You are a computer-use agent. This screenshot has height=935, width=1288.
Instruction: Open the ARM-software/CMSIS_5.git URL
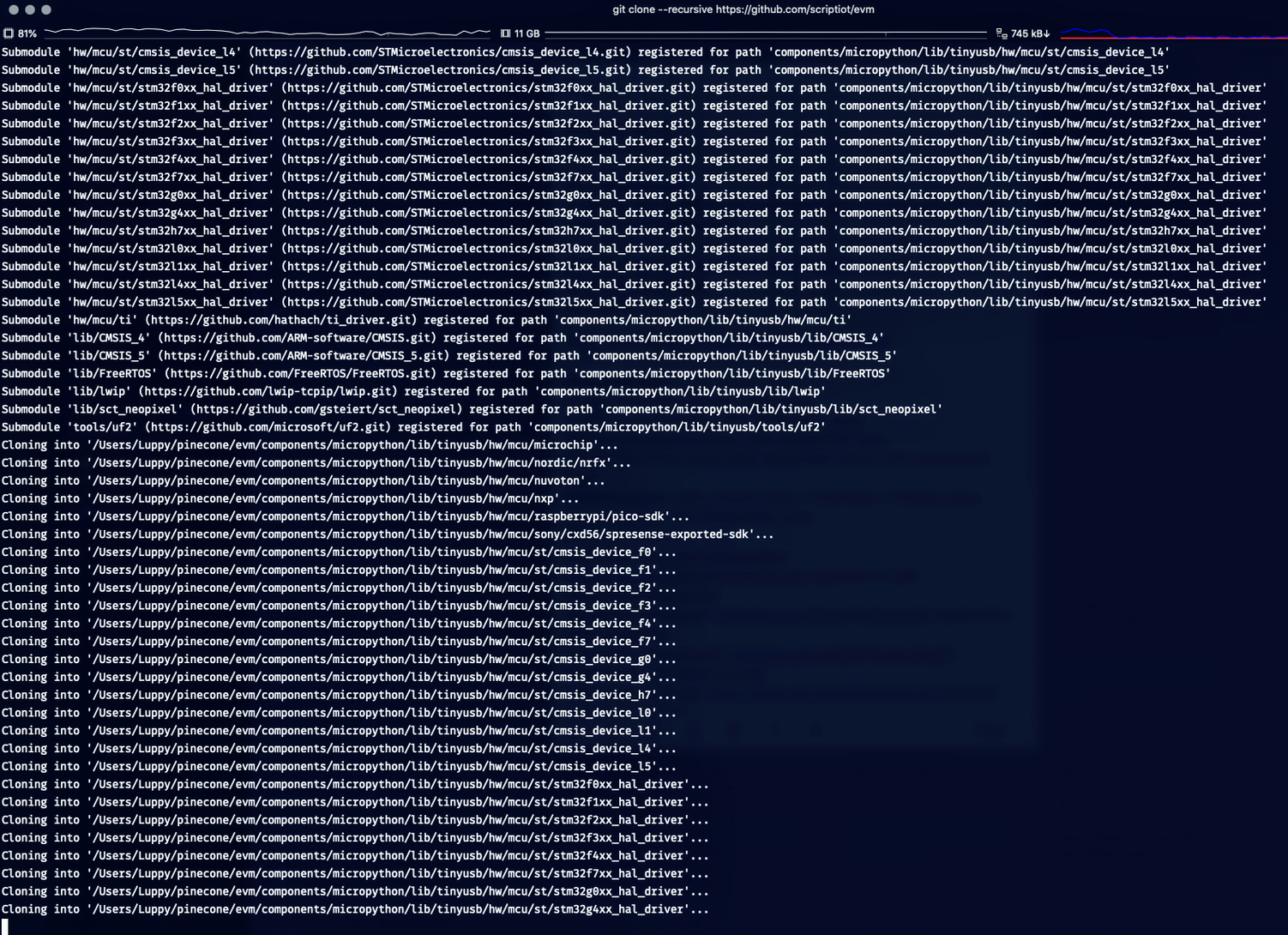(x=306, y=355)
